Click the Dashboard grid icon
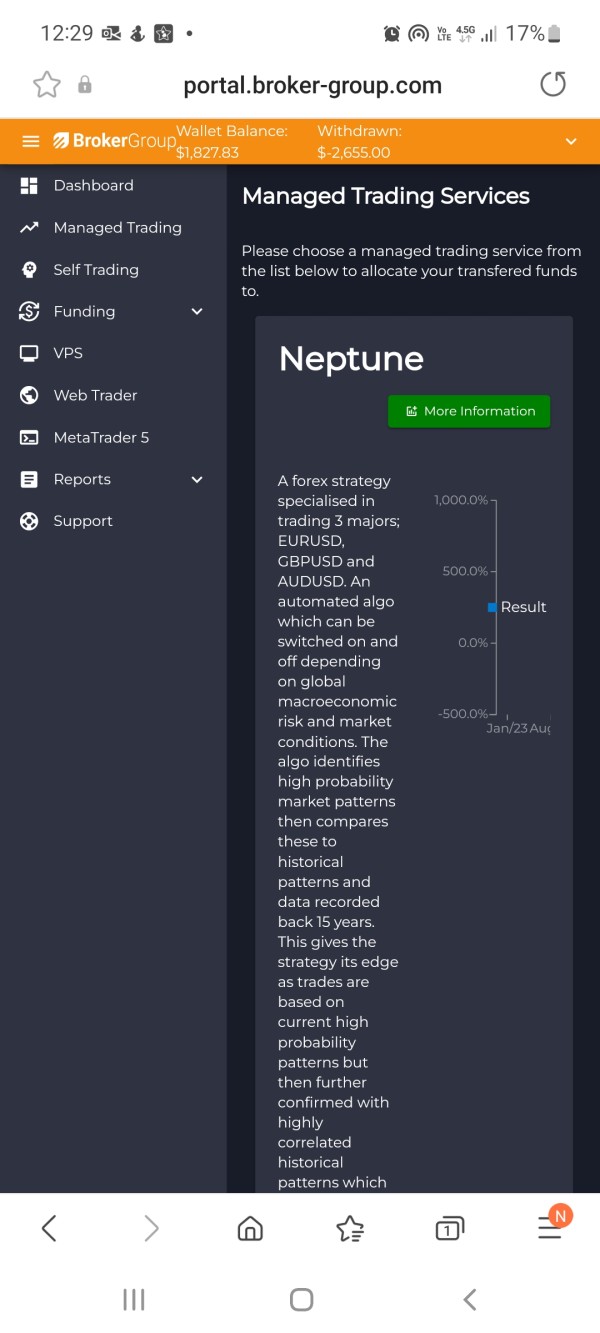The width and height of the screenshot is (600, 1333). [x=29, y=186]
